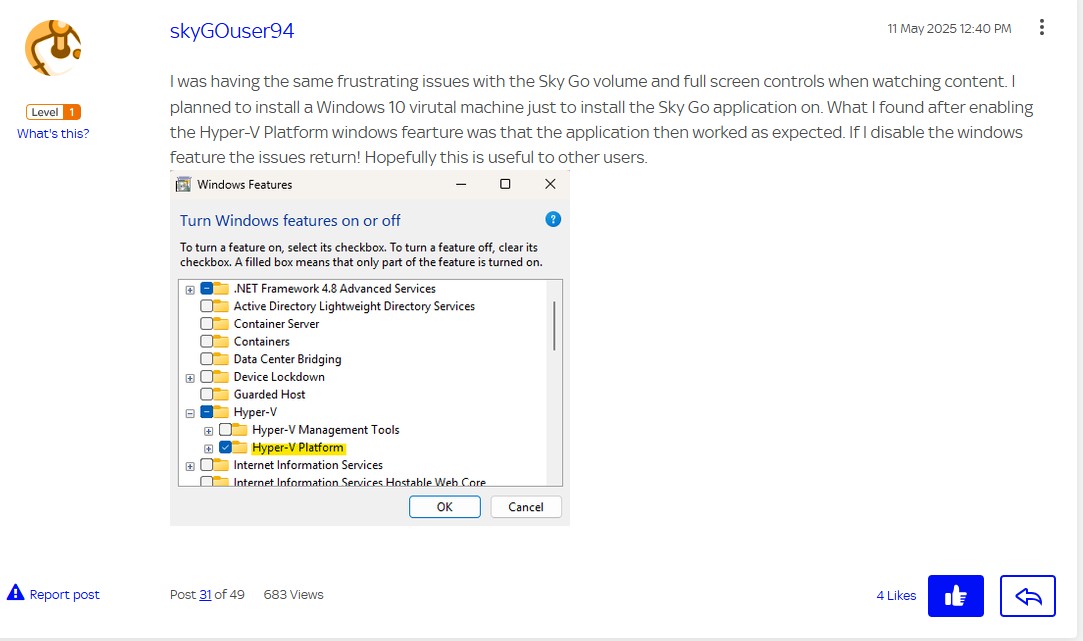Click the reply arrow button
The width and height of the screenshot is (1083, 641).
coord(1027,596)
